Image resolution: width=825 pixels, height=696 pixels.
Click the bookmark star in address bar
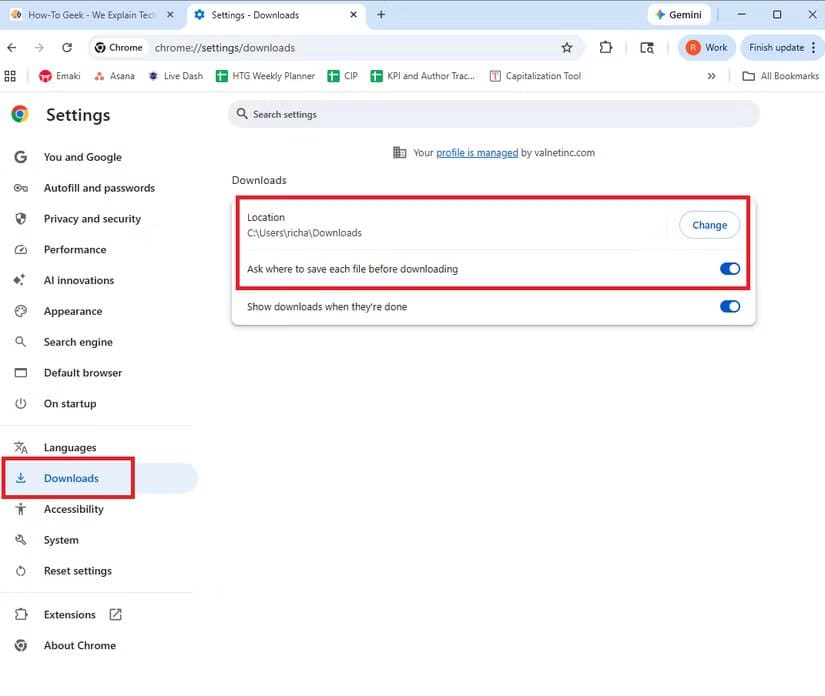(566, 47)
